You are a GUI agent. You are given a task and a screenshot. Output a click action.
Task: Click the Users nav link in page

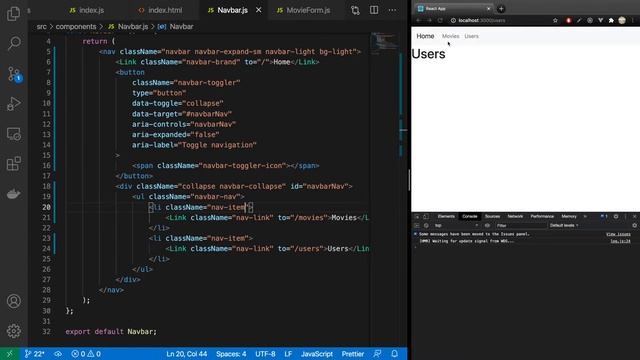point(471,36)
